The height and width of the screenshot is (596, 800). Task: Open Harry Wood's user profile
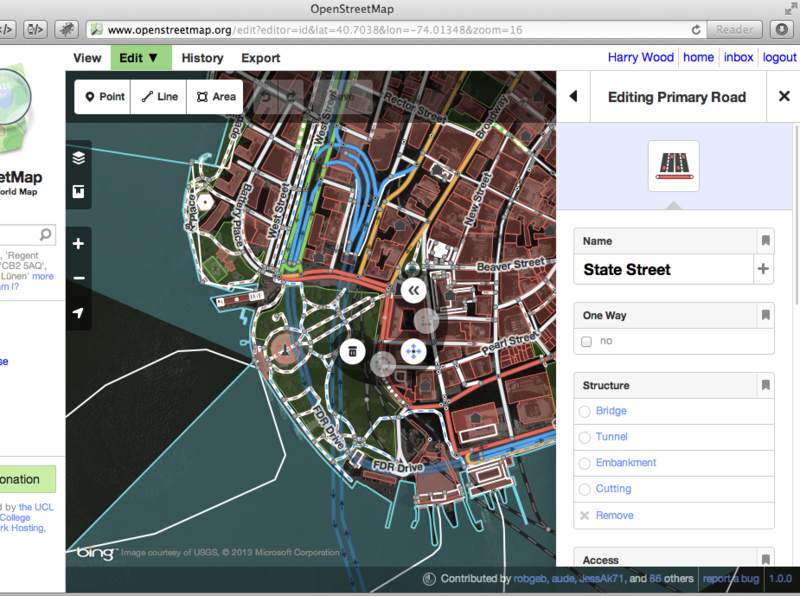pyautogui.click(x=641, y=57)
